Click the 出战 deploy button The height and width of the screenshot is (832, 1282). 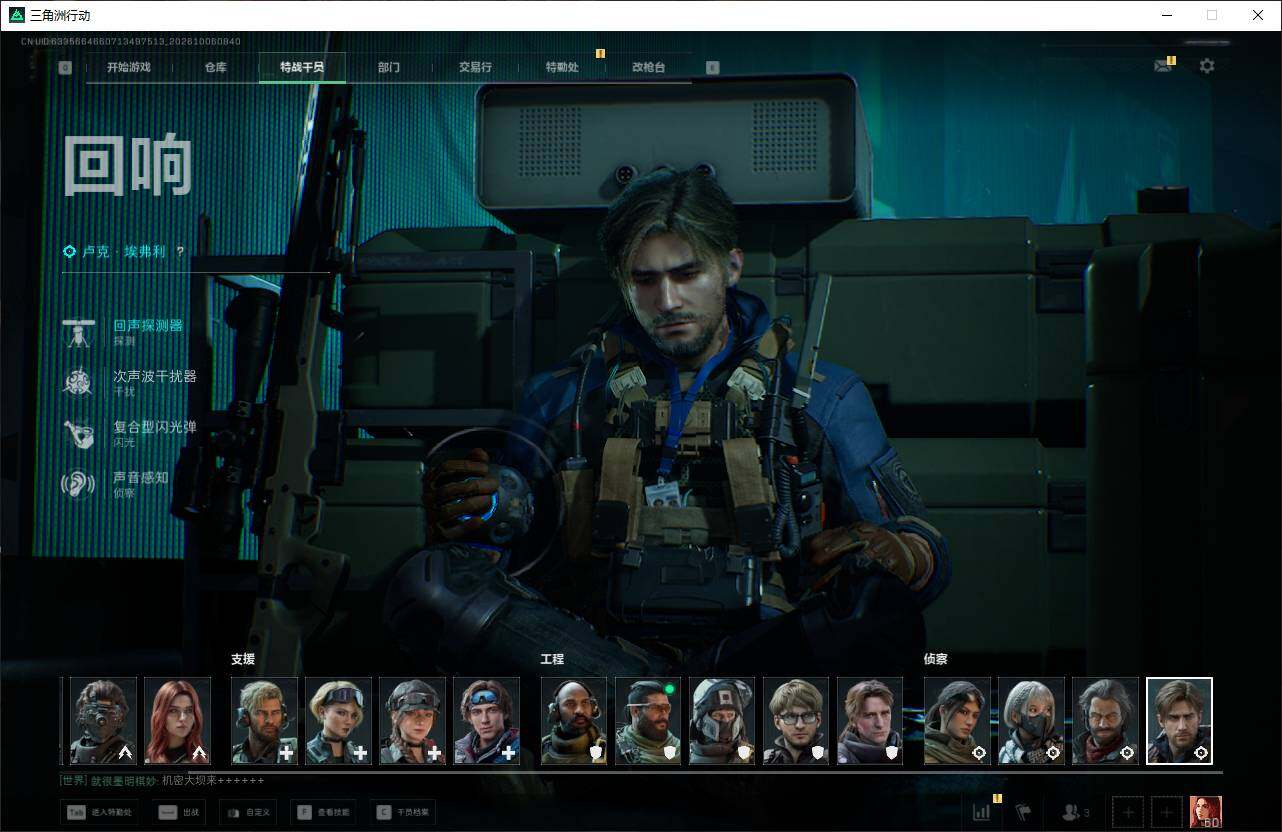[180, 813]
